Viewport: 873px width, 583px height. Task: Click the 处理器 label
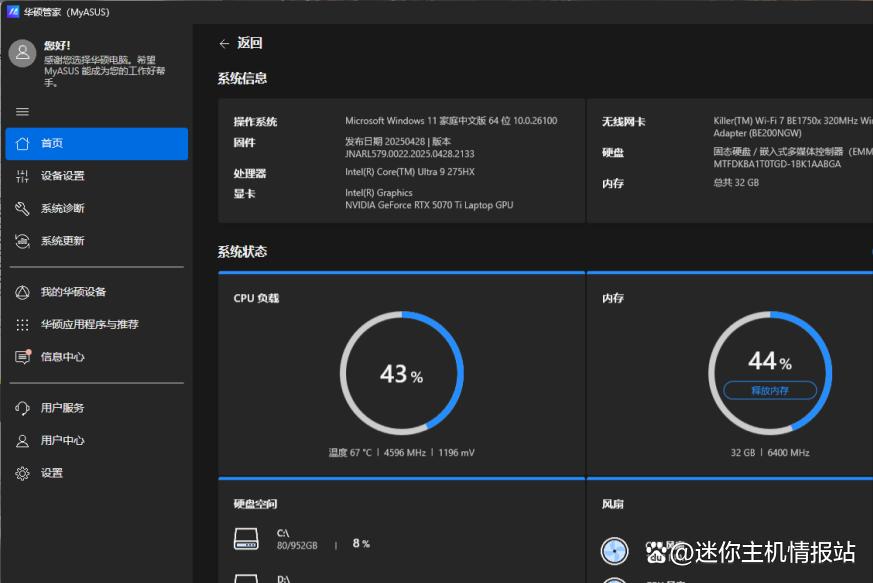click(249, 174)
